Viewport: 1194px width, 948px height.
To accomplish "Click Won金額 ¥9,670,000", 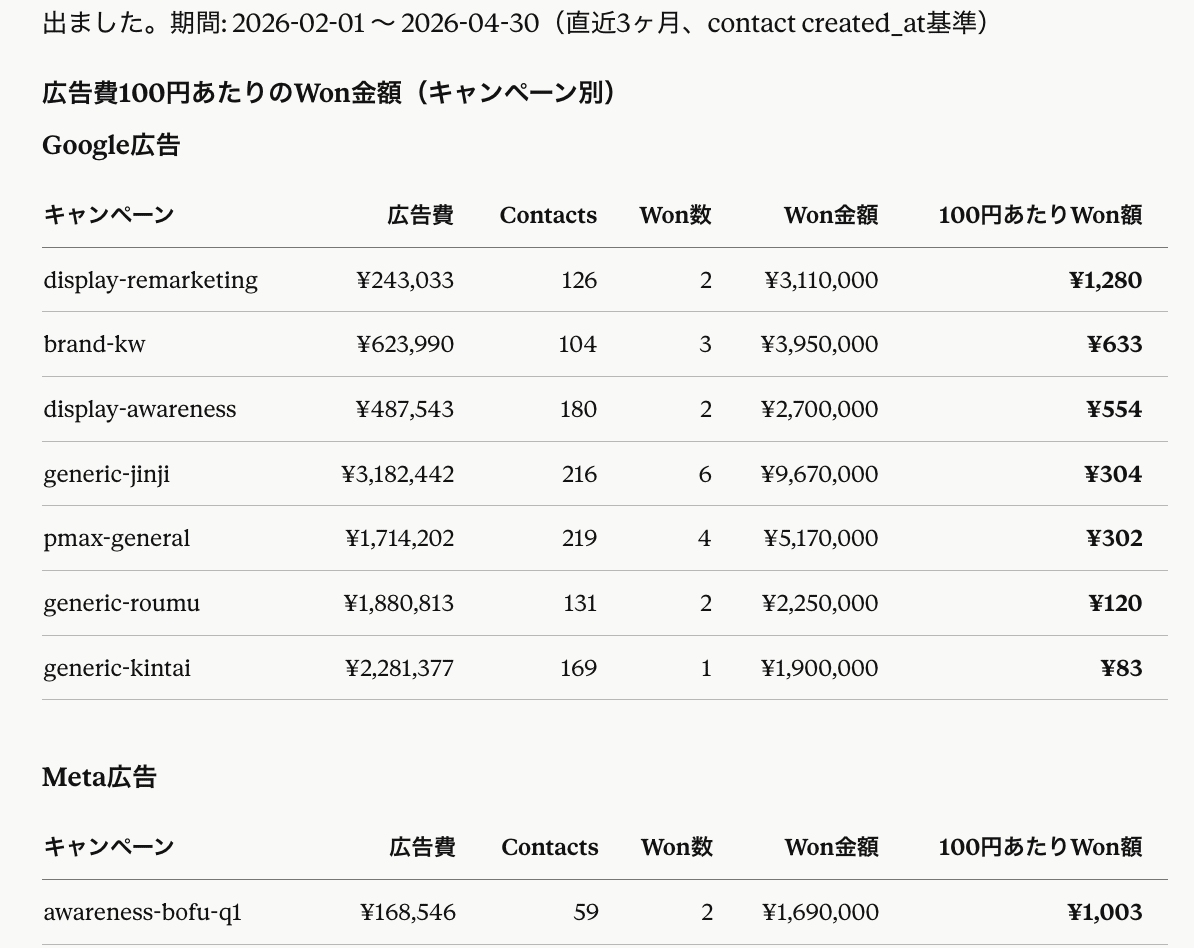I will [x=819, y=474].
